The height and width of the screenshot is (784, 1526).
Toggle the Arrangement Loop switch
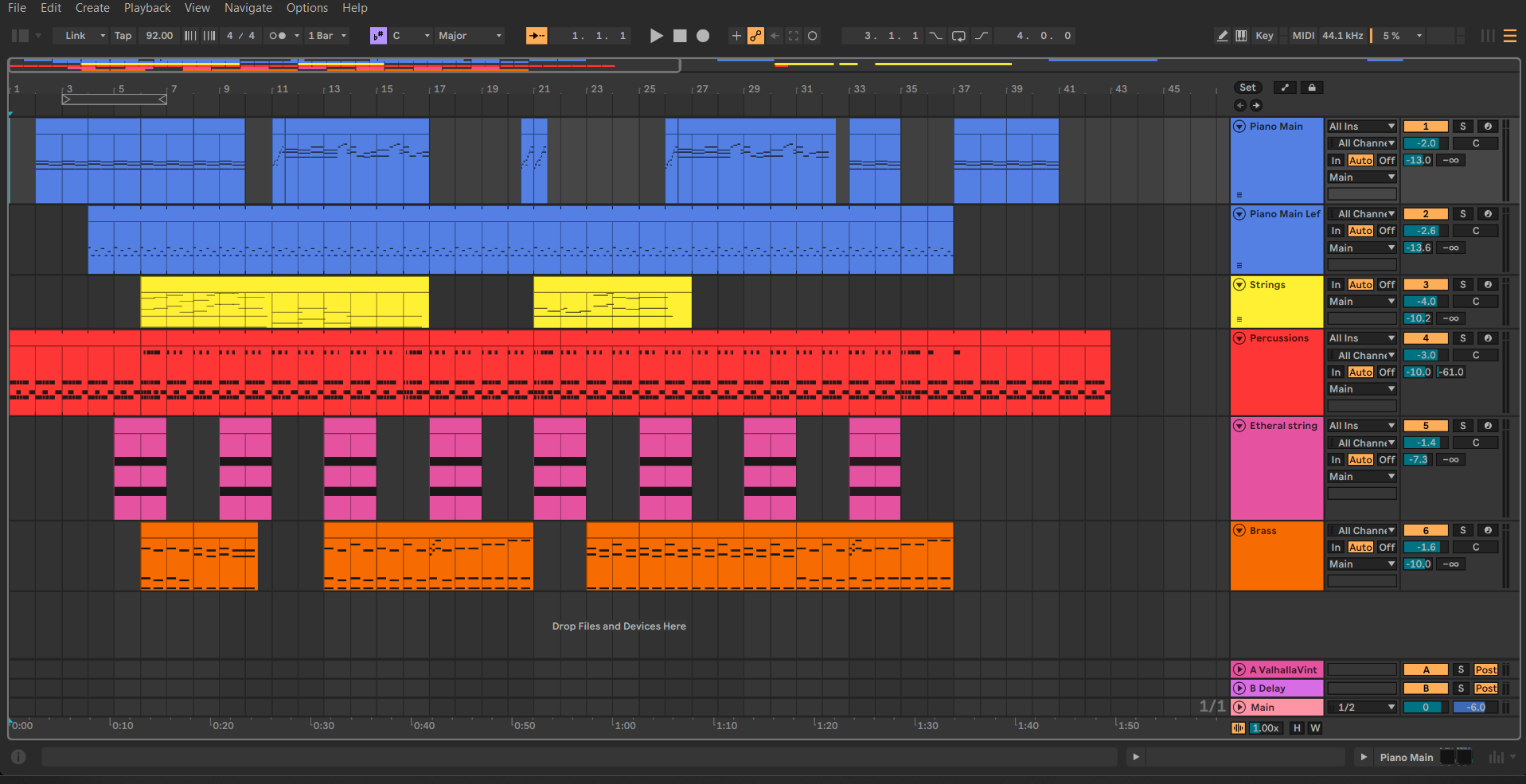pyautogui.click(x=958, y=36)
